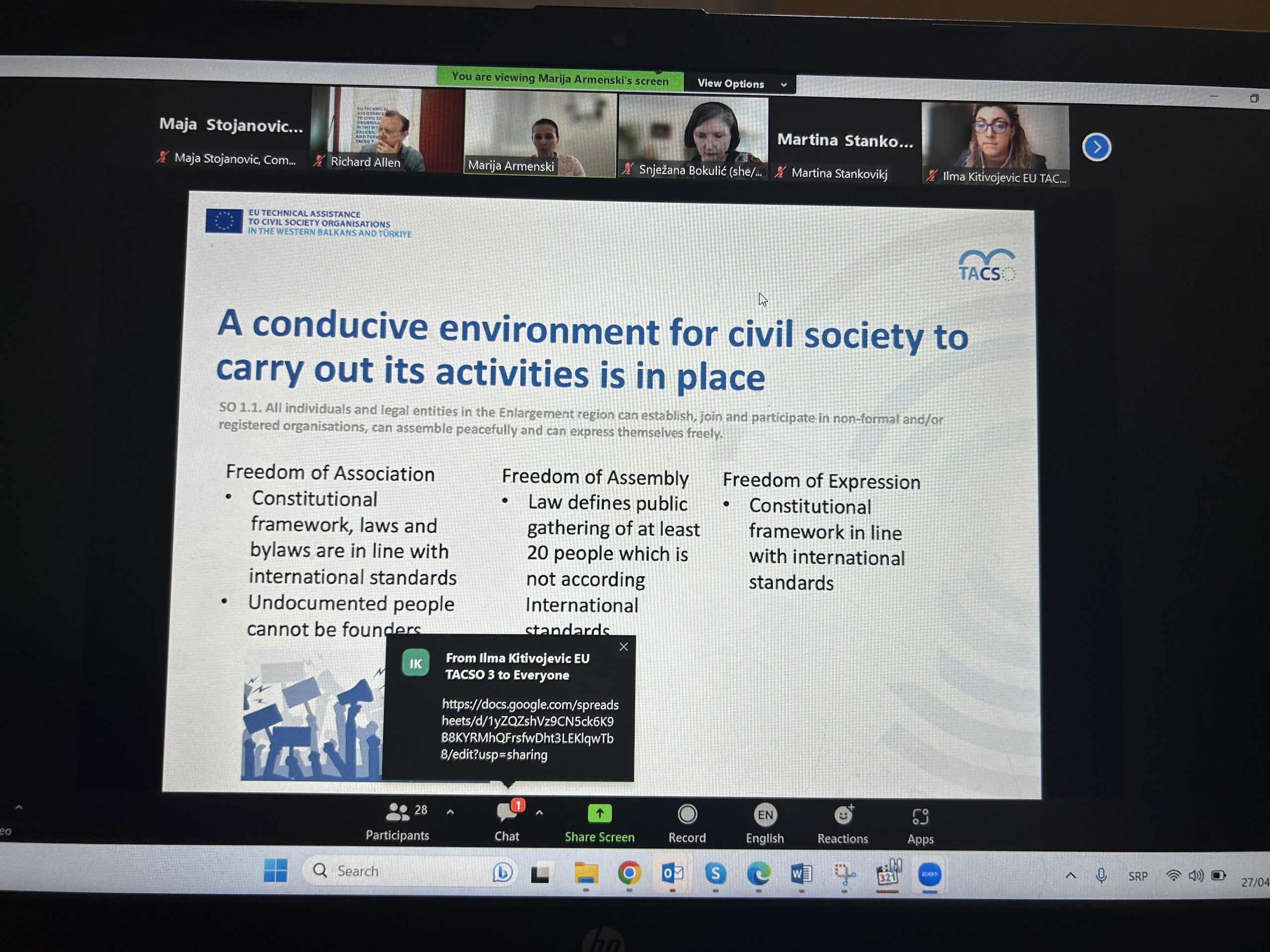Image resolution: width=1270 pixels, height=952 pixels.
Task: Show hidden system tray icons
Action: [x=1071, y=876]
